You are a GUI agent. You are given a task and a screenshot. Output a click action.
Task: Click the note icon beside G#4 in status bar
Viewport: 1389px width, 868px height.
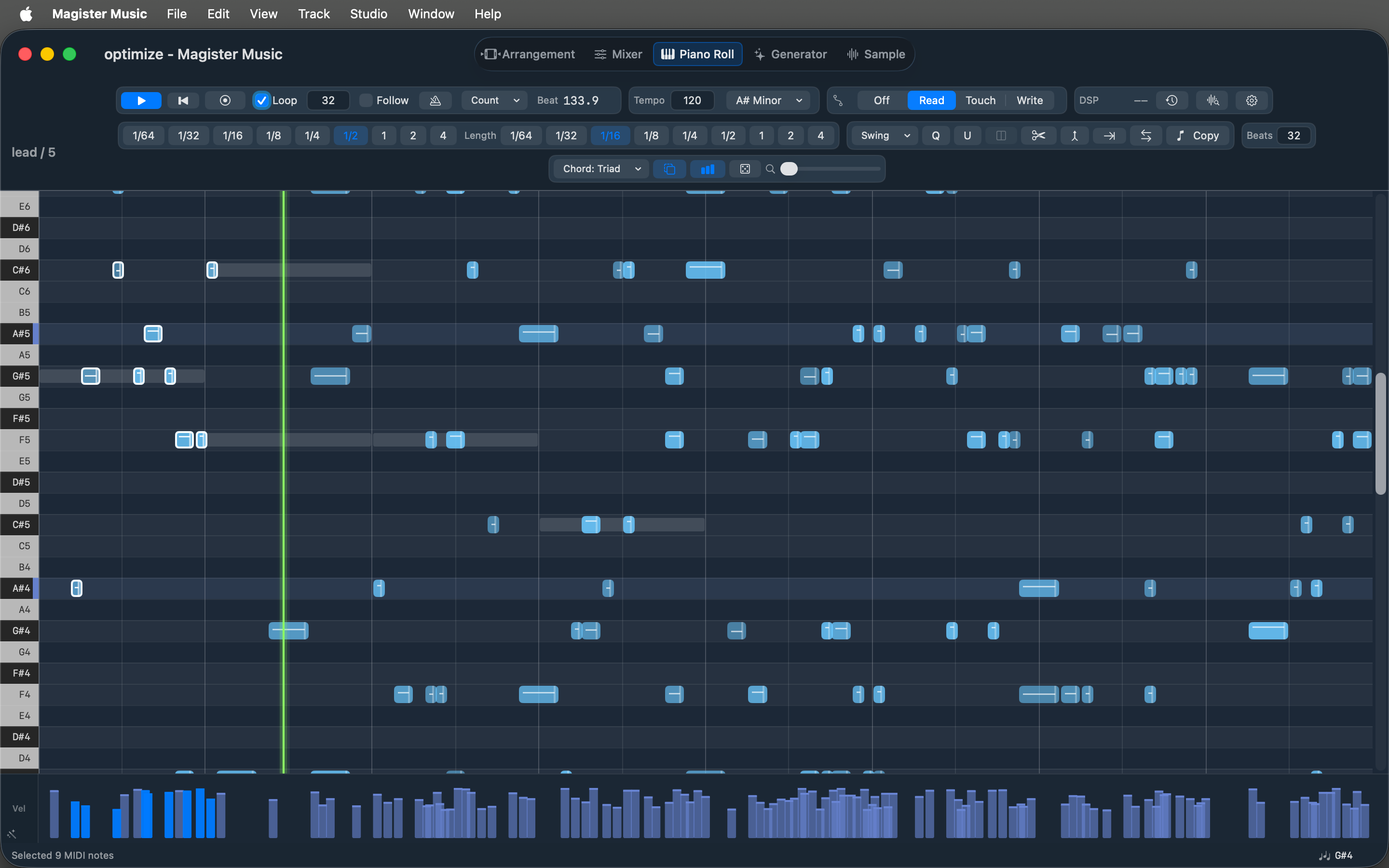pyautogui.click(x=1324, y=855)
